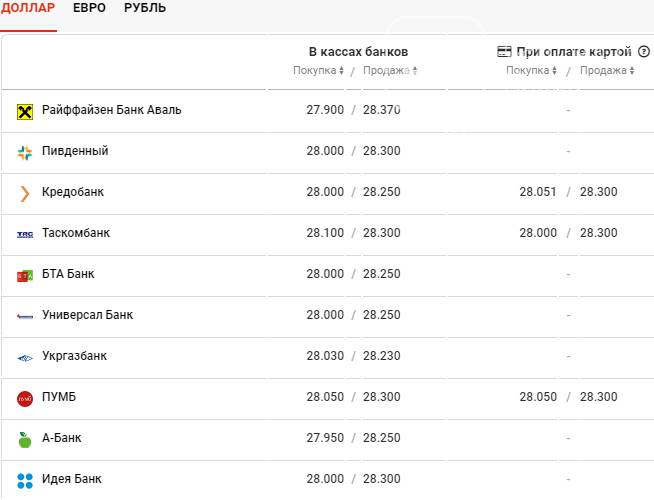This screenshot has height=500, width=654.
Task: Click the Таскомбанк TAC logo icon
Action: point(25,235)
